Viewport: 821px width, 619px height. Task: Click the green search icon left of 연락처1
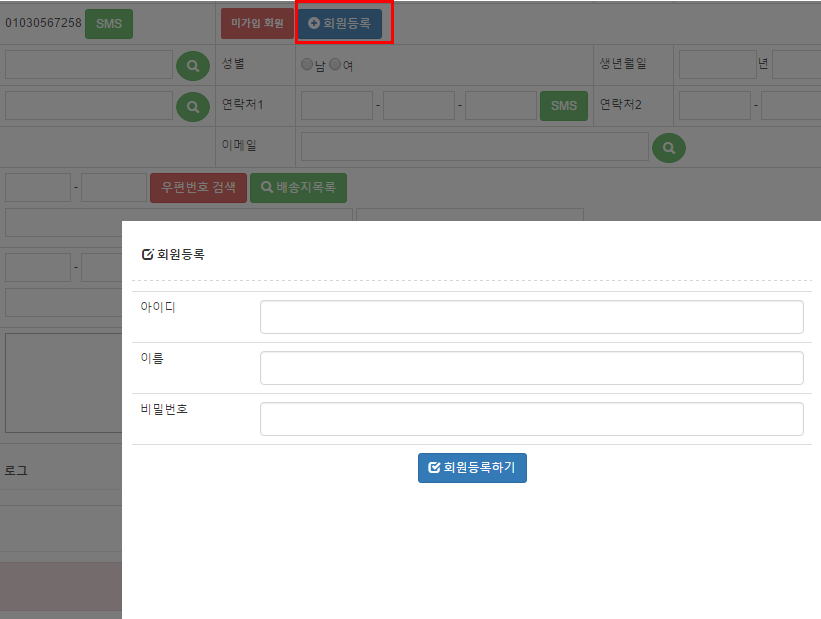click(193, 106)
